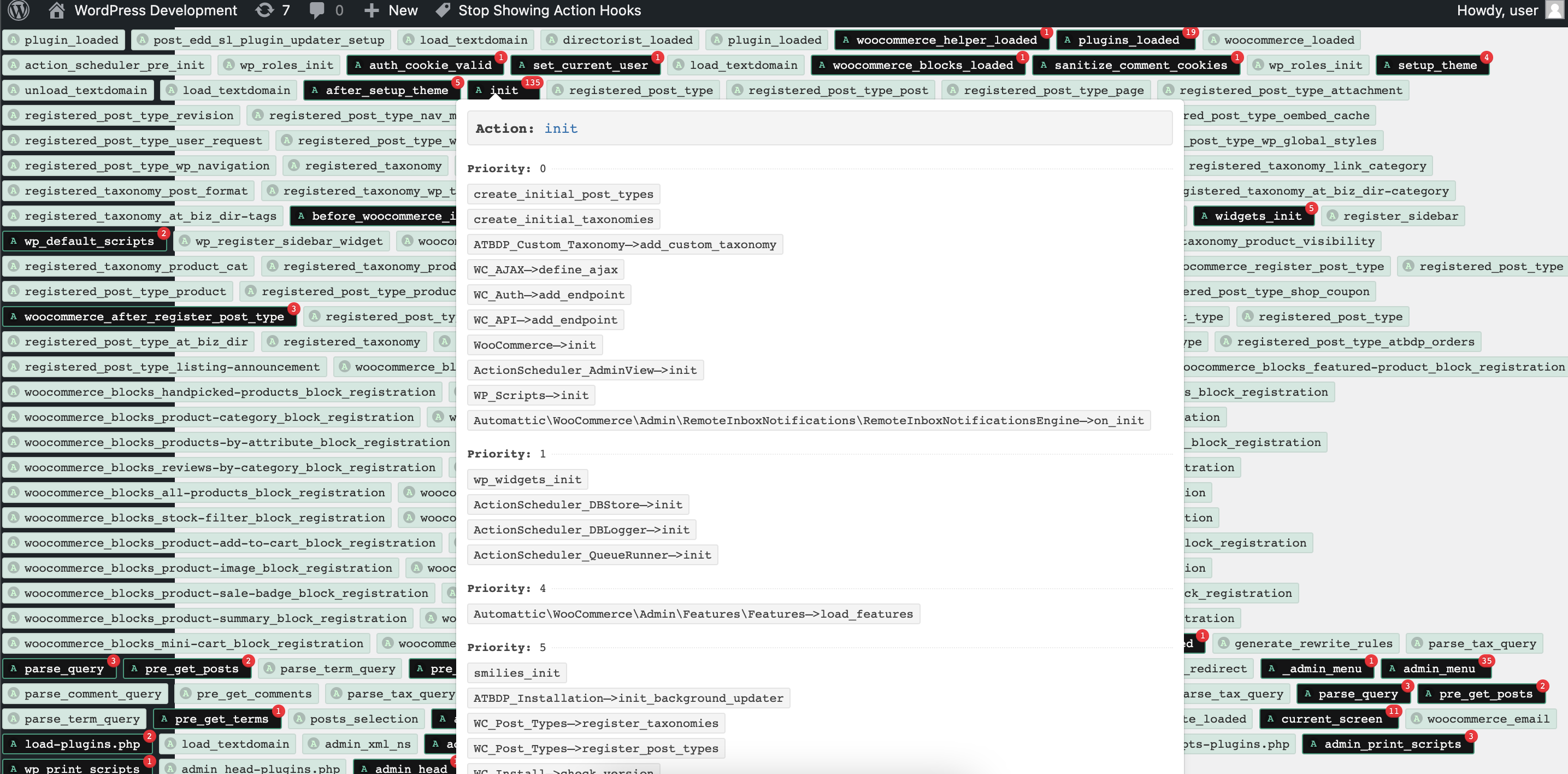
Task: Click the A icon of the directorist_loaded hook
Action: point(551,39)
